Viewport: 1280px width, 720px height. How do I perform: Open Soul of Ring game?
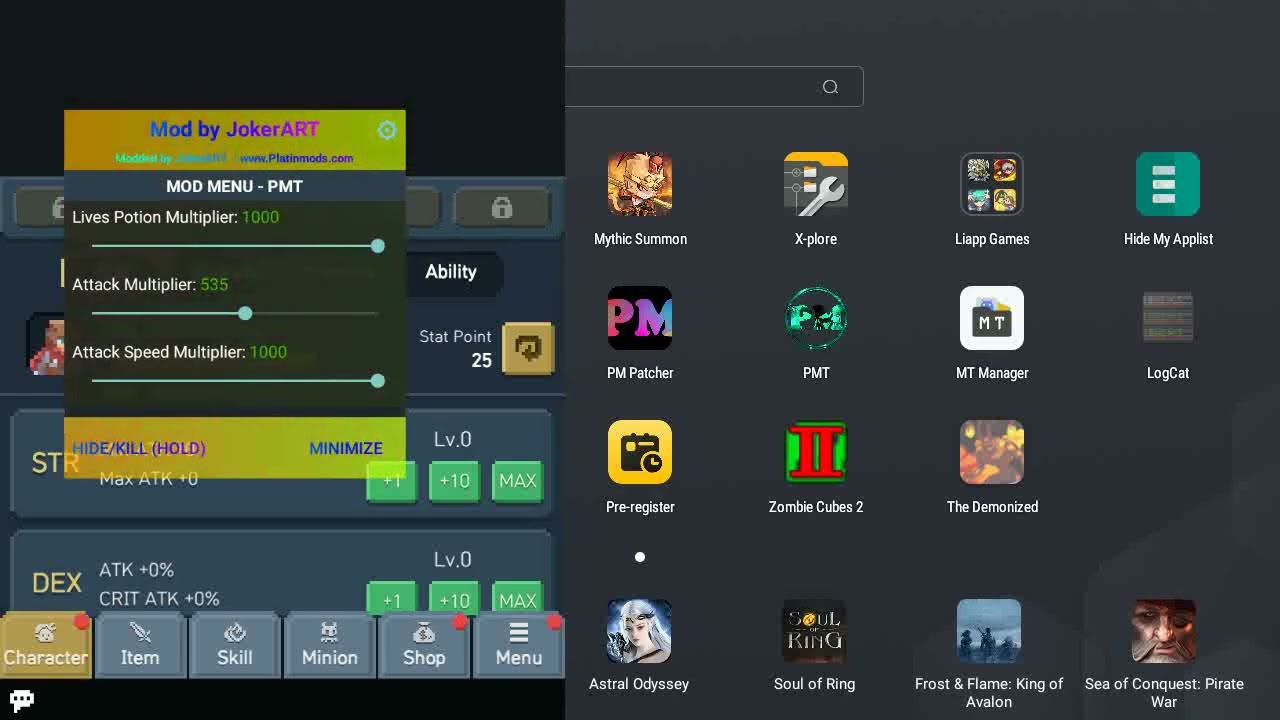point(814,631)
